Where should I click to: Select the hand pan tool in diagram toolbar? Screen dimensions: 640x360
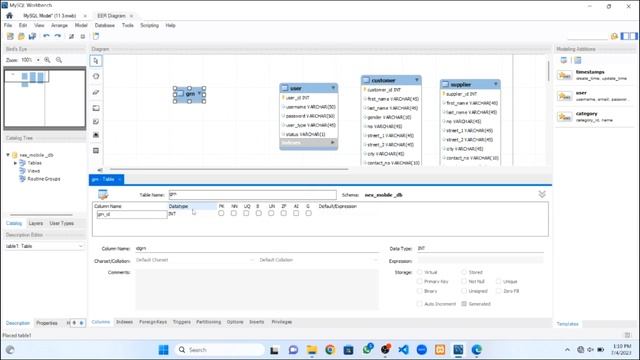point(96,76)
